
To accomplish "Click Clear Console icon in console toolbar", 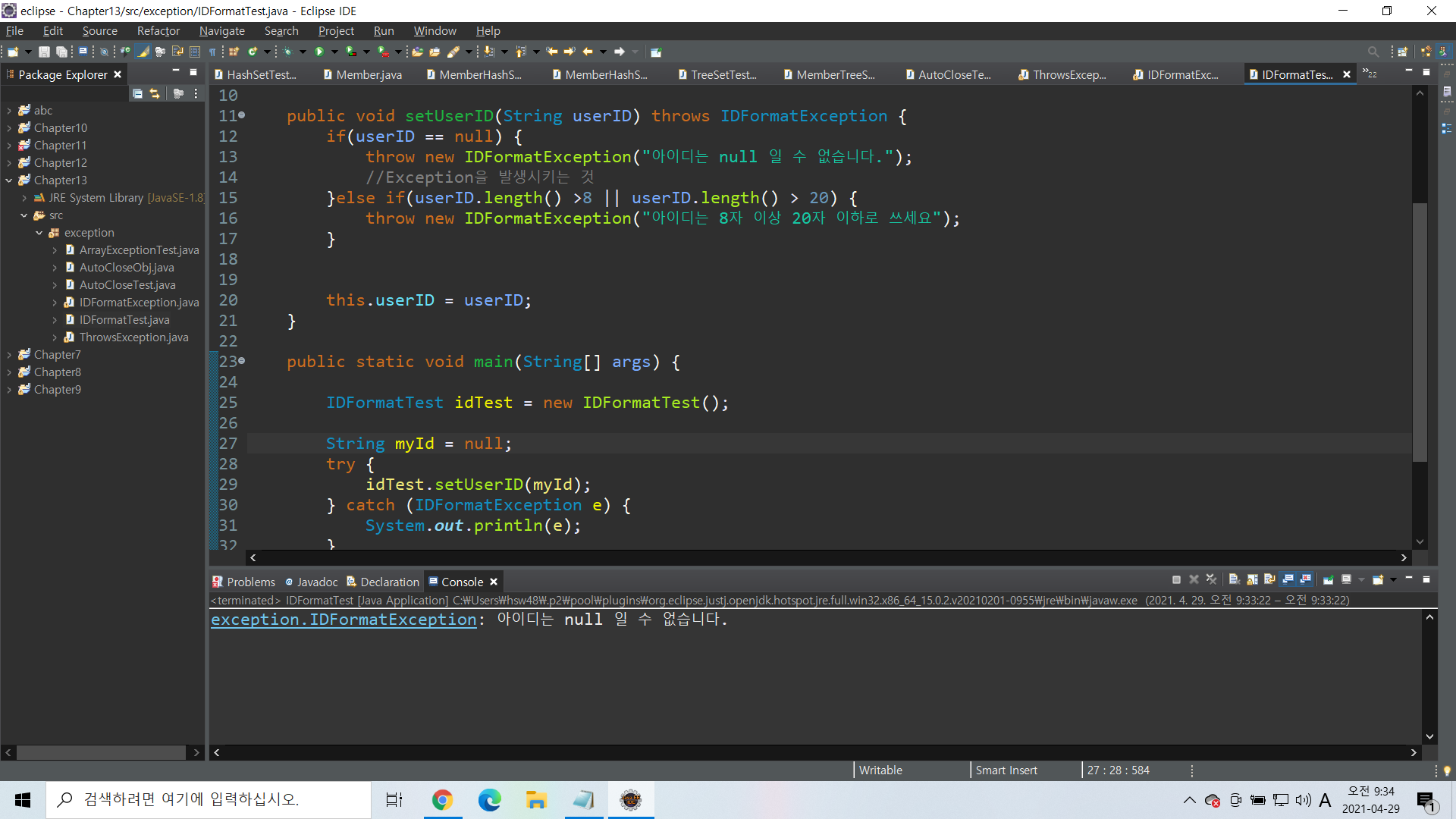I will pyautogui.click(x=1234, y=580).
